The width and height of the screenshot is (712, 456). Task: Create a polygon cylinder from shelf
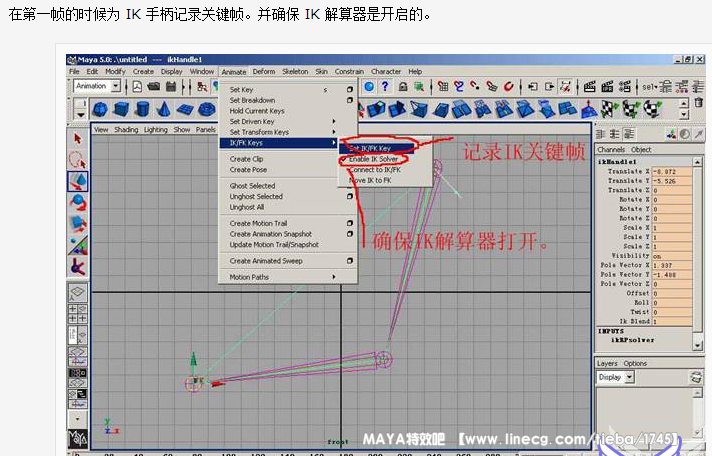click(x=143, y=109)
